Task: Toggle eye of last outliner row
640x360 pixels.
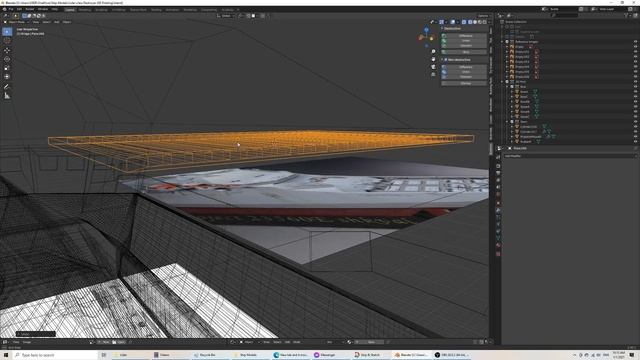Action: click(x=635, y=141)
